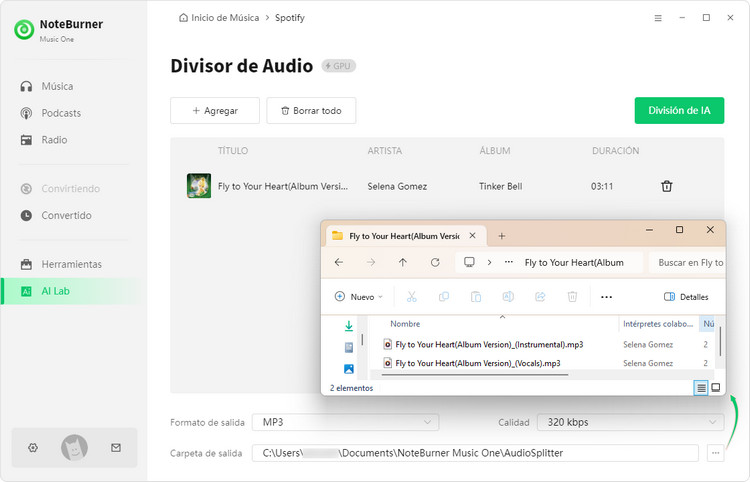
Task: Expand the address bar chevron
Action: tap(489, 262)
